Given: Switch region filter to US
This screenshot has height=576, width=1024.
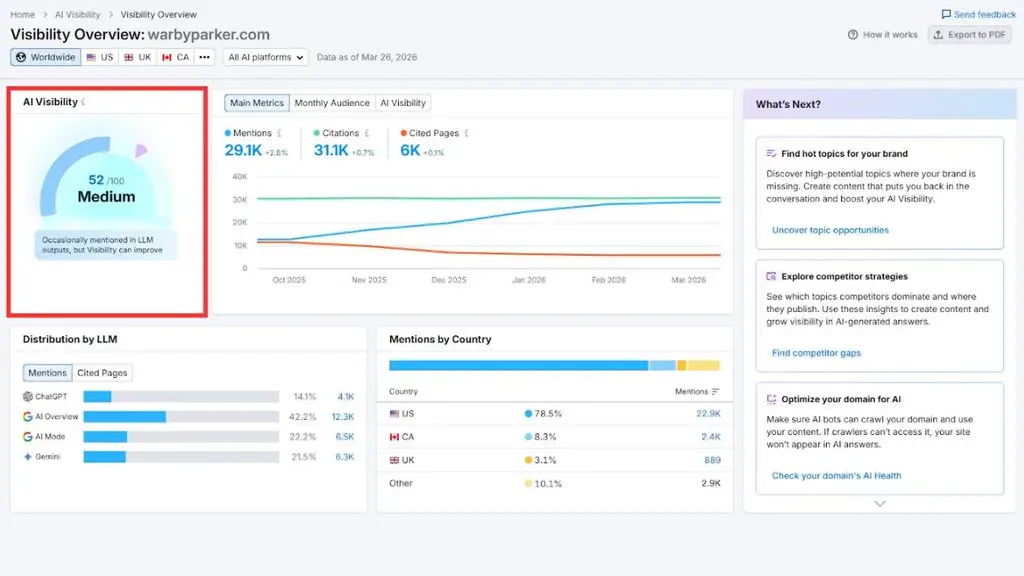Looking at the screenshot, I should coord(100,57).
